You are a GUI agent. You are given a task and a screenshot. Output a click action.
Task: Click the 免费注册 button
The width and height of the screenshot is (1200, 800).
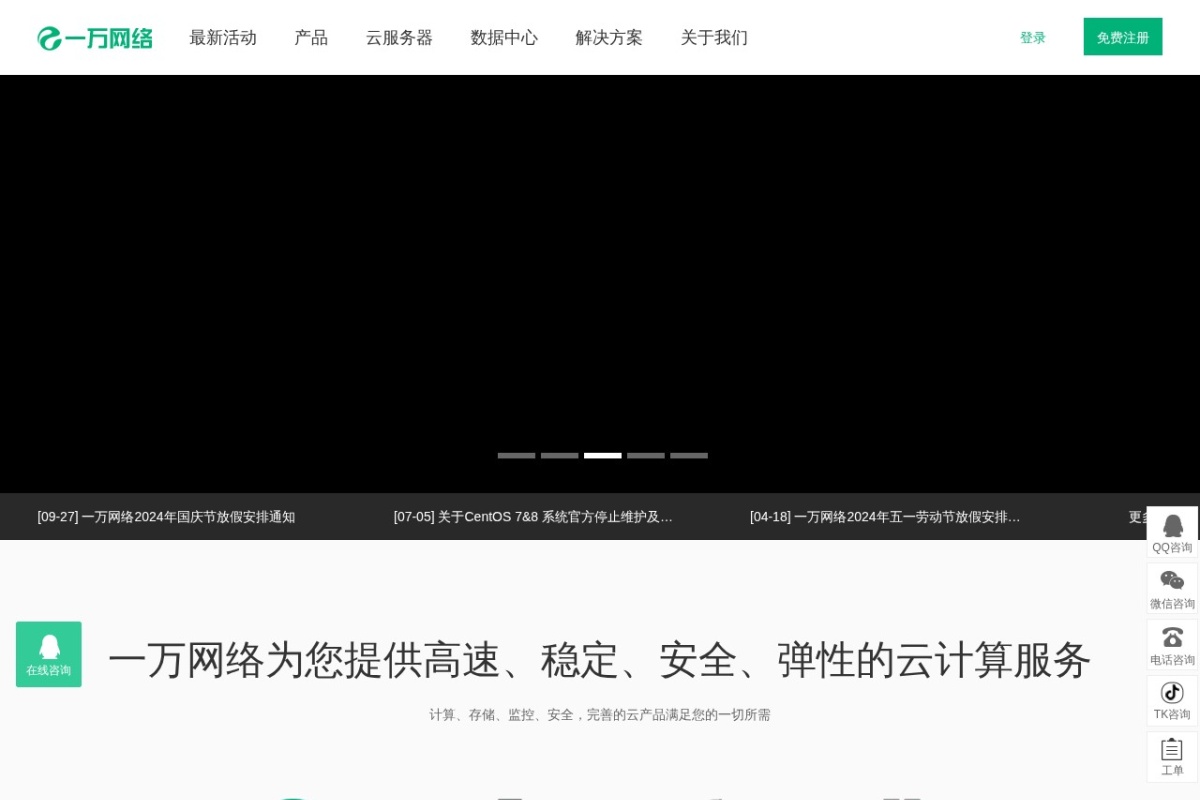1123,37
